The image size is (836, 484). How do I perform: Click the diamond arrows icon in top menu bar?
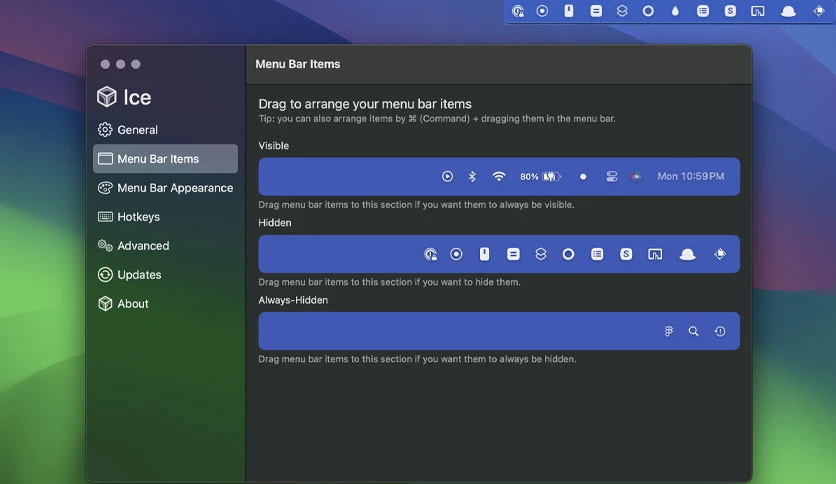(x=819, y=11)
